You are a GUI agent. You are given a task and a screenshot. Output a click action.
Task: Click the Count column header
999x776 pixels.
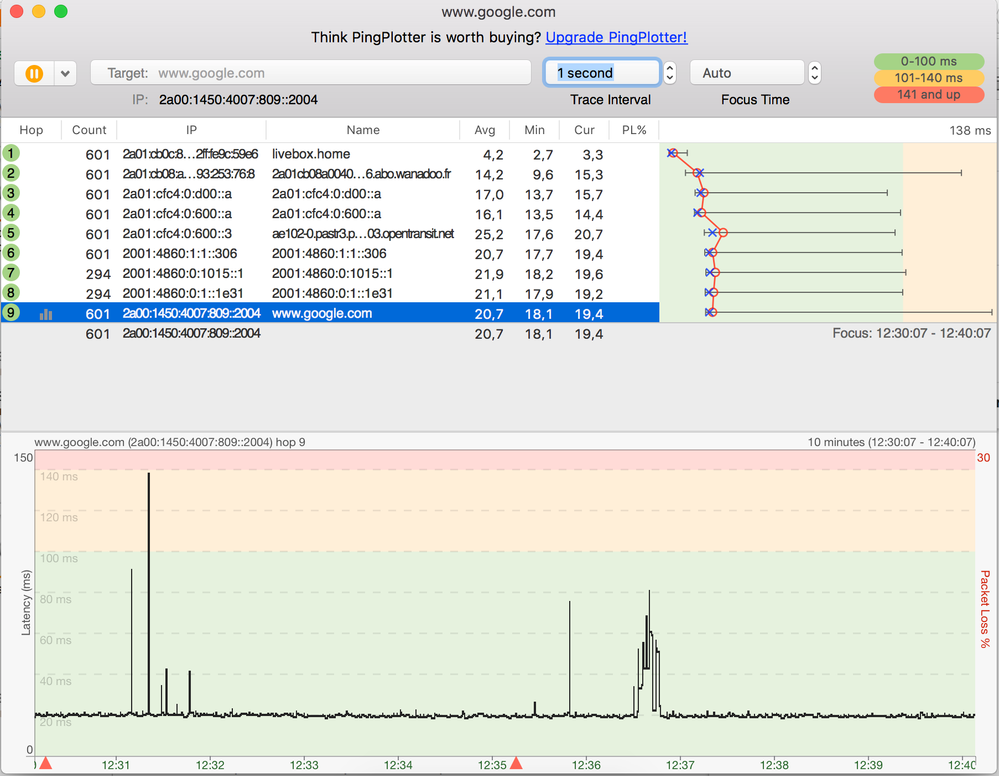click(x=89, y=130)
